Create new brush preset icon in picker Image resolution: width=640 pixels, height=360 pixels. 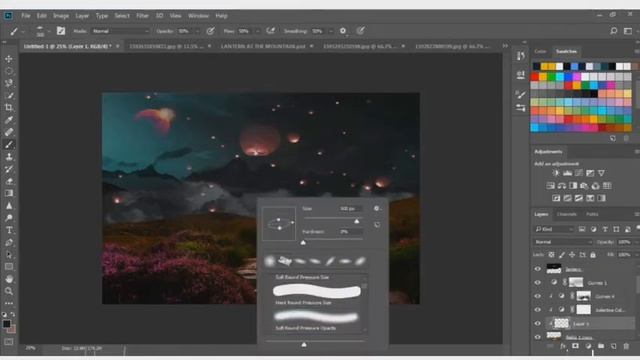point(377,225)
